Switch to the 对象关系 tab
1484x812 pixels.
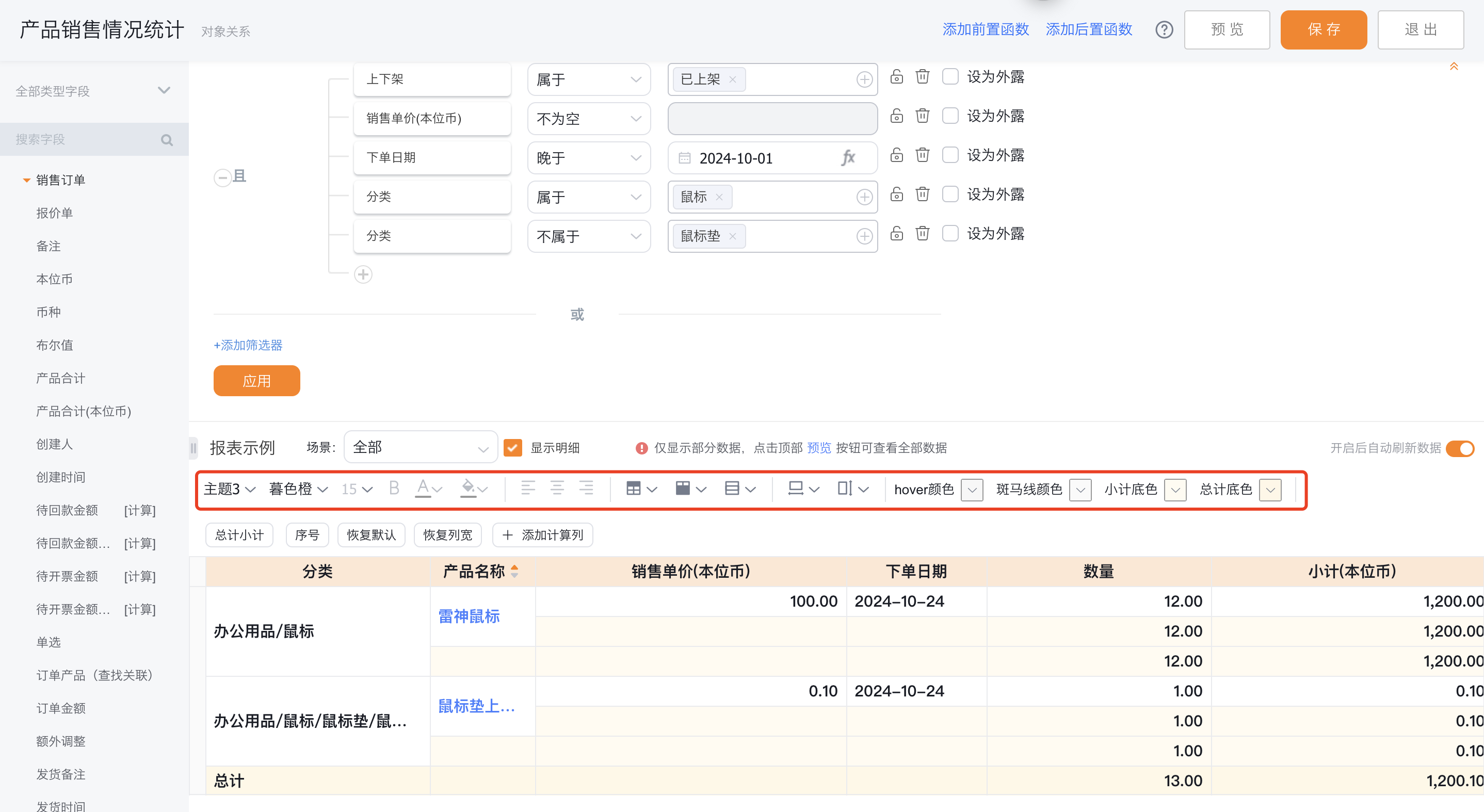tap(225, 31)
